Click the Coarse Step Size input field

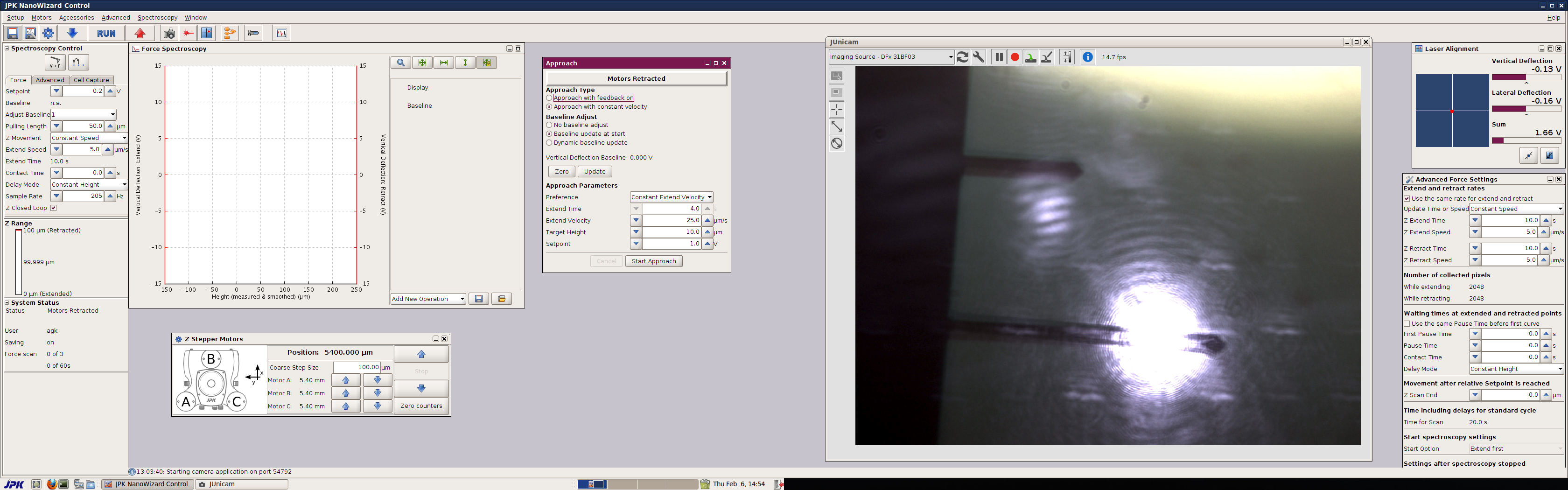coord(357,368)
